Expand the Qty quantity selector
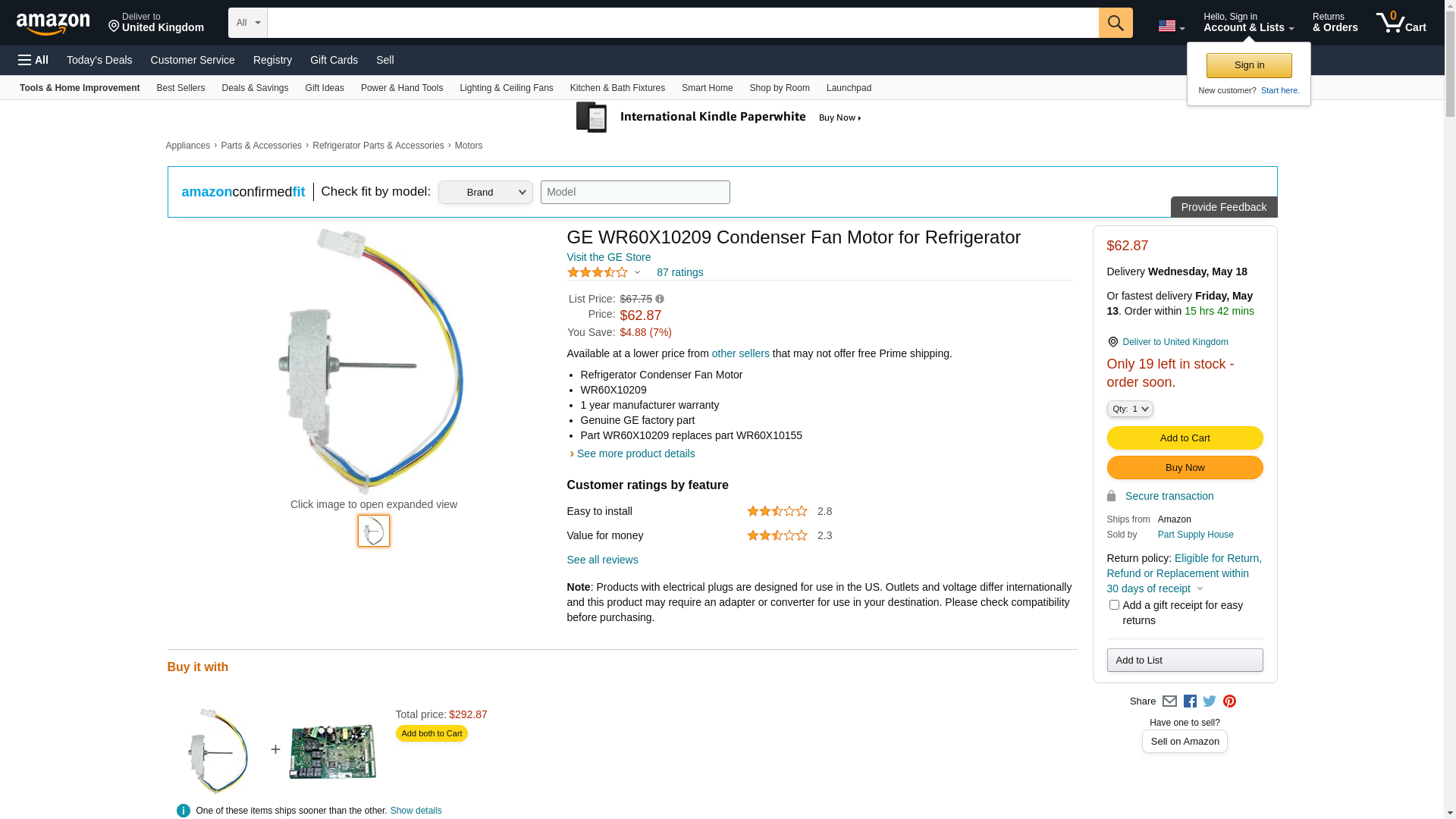1456x819 pixels. tap(1130, 409)
